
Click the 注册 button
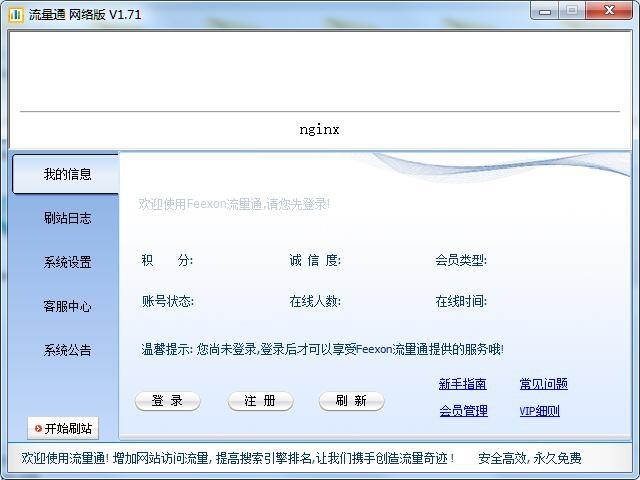click(x=260, y=401)
